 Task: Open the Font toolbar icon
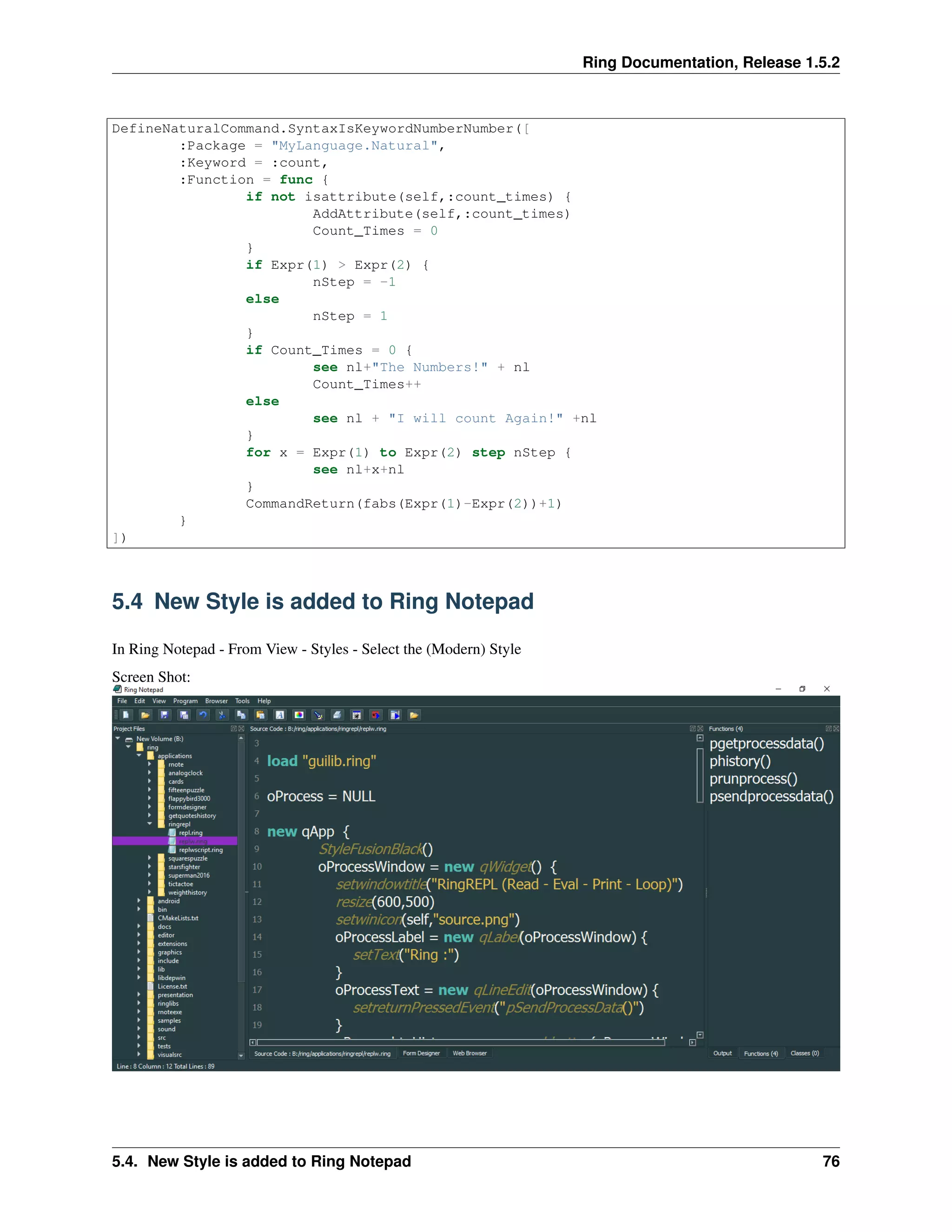pos(280,715)
